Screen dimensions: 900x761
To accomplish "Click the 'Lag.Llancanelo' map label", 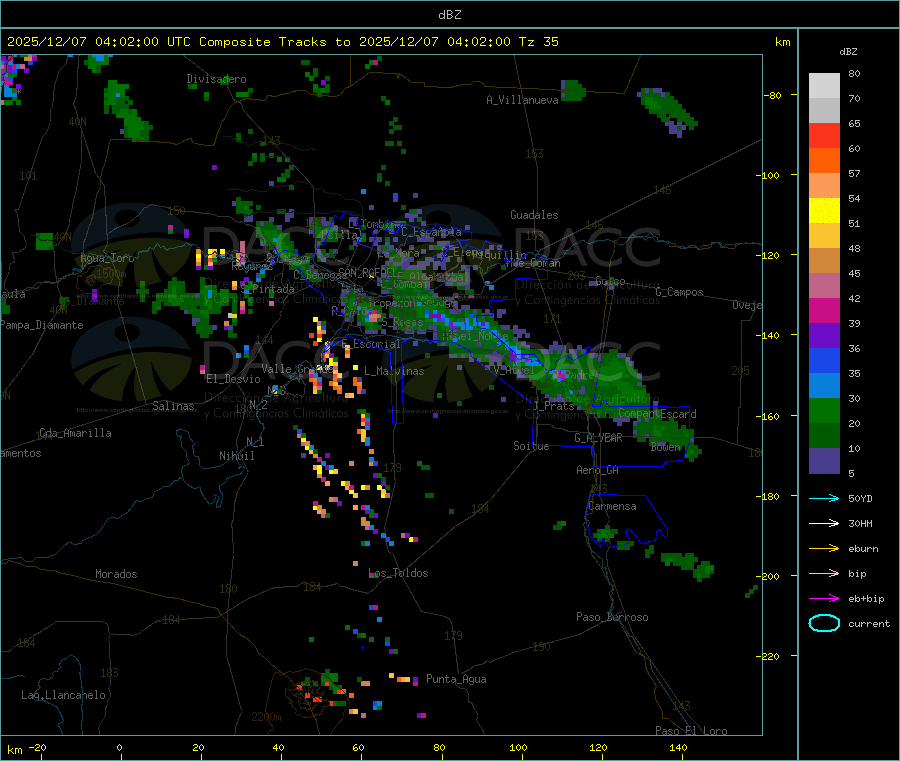I will pos(63,695).
